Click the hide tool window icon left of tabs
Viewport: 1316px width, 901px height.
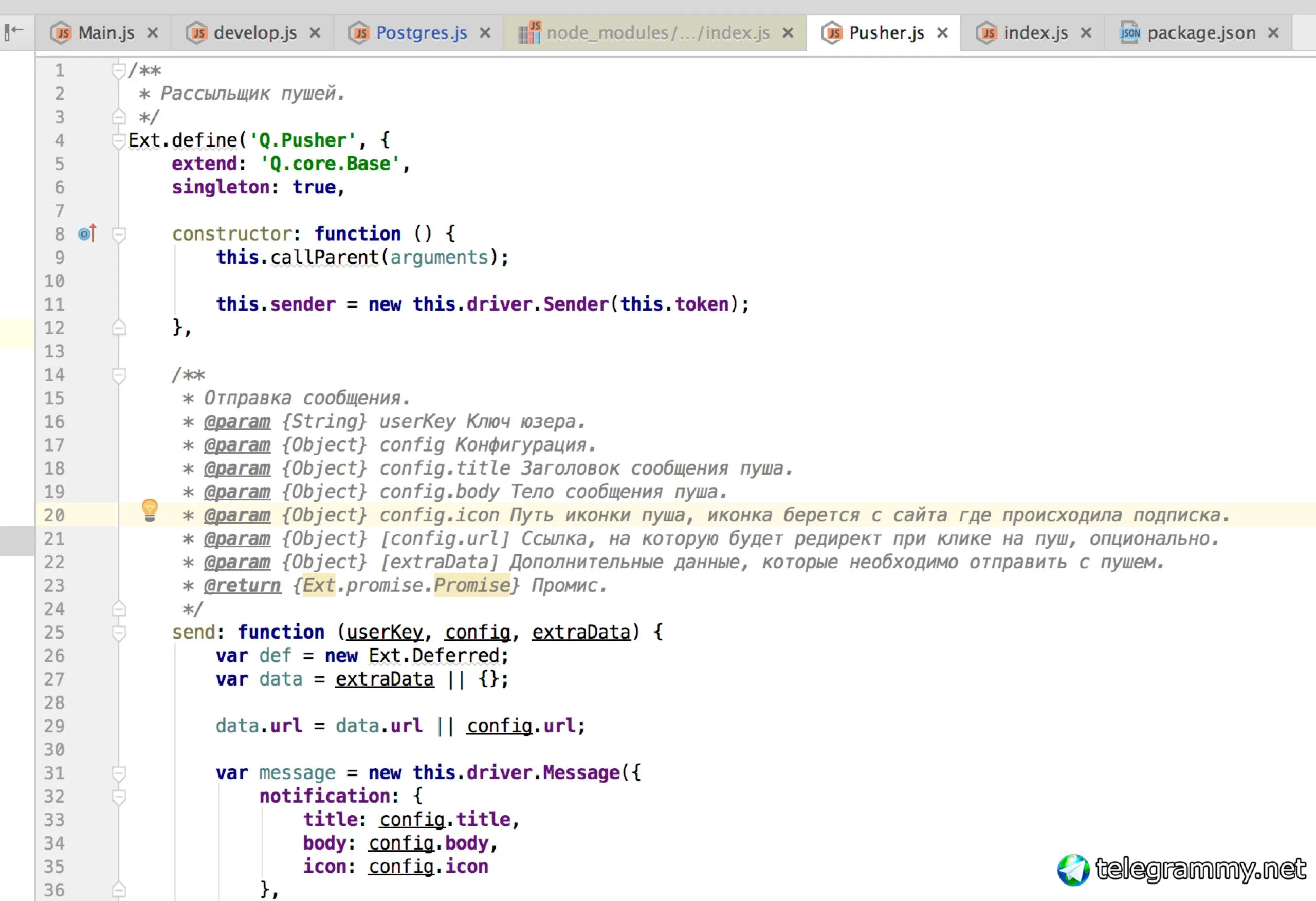[13, 31]
